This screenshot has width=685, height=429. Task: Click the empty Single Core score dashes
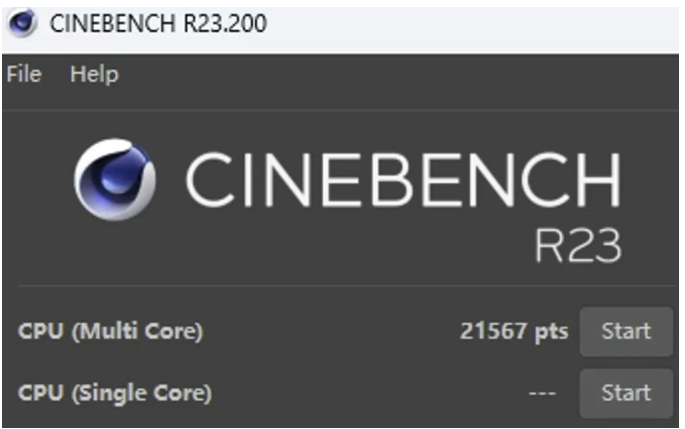coord(542,394)
